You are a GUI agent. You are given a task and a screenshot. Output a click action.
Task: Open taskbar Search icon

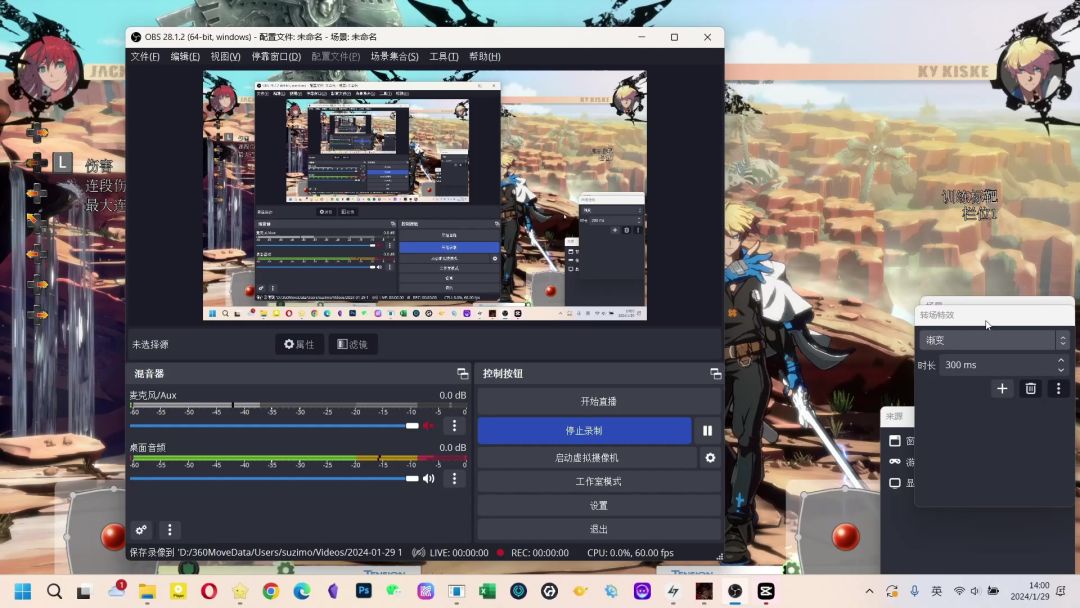(x=54, y=591)
